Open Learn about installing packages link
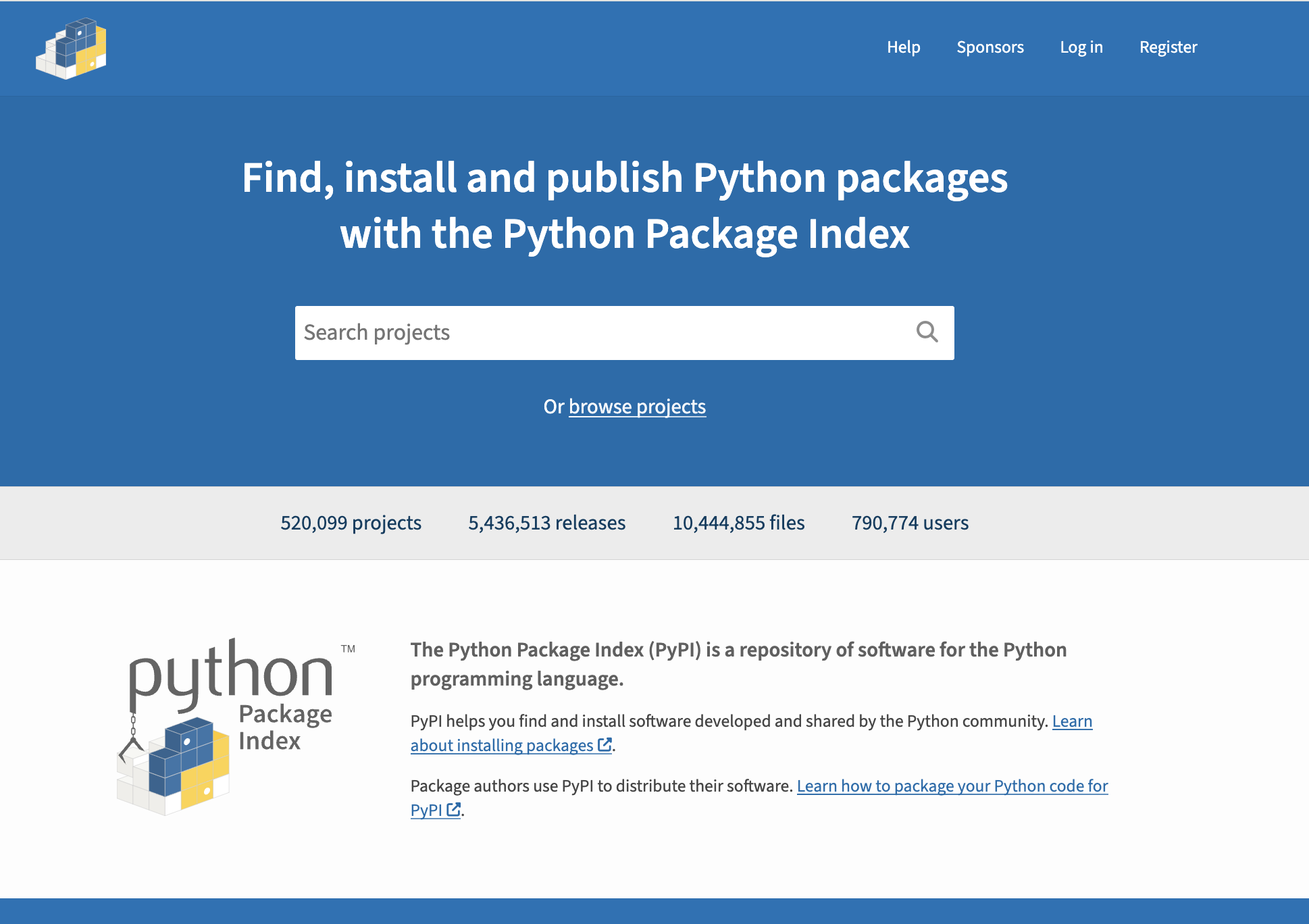Screen dimensions: 1309x924 pyautogui.click(x=502, y=745)
